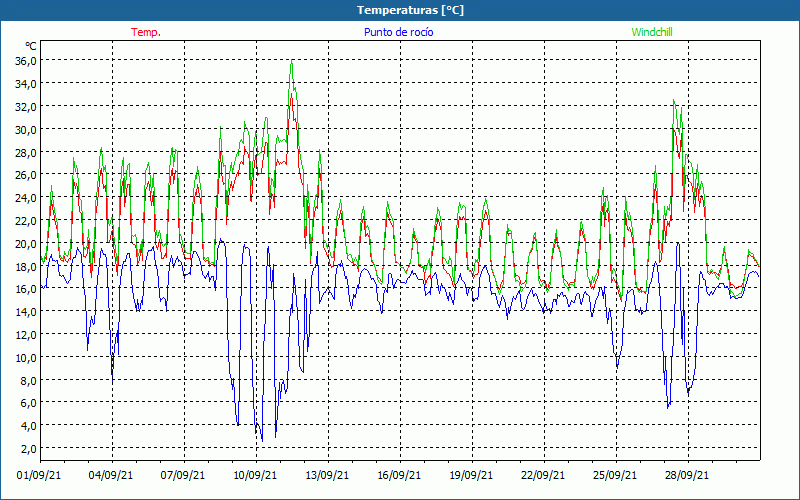Click the 25/09/21 date label

[615, 476]
